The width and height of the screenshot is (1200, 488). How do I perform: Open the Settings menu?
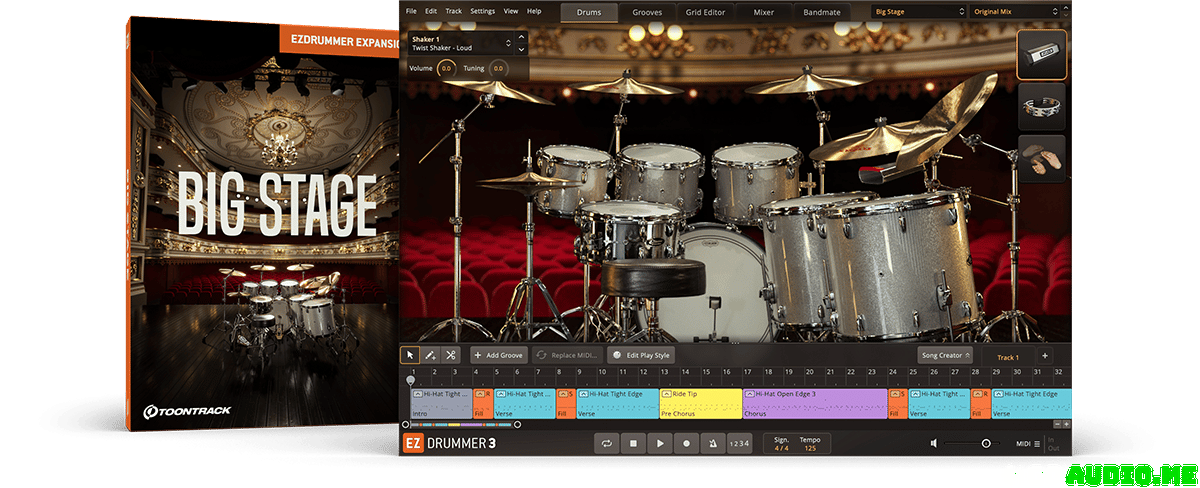[482, 11]
